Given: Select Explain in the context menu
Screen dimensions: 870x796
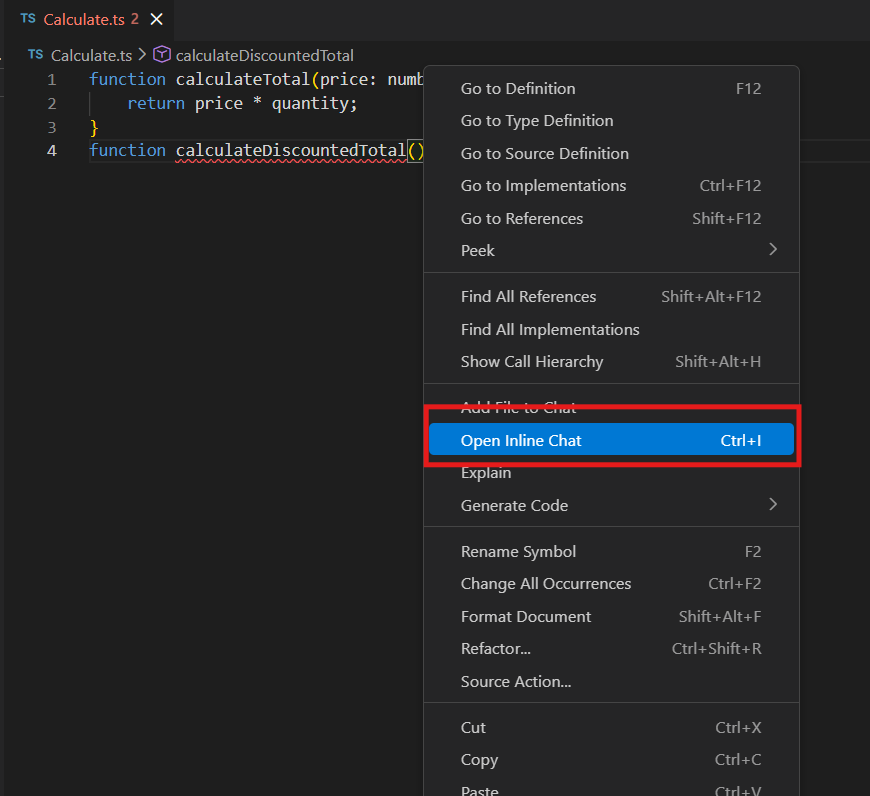Looking at the screenshot, I should pyautogui.click(x=486, y=473).
